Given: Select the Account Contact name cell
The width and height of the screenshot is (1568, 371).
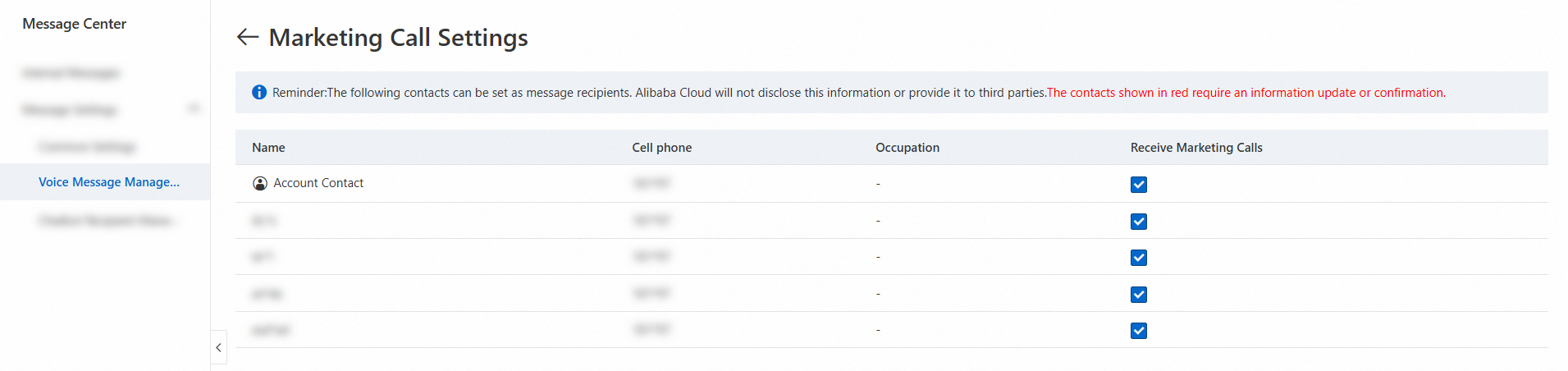Looking at the screenshot, I should coord(318,183).
